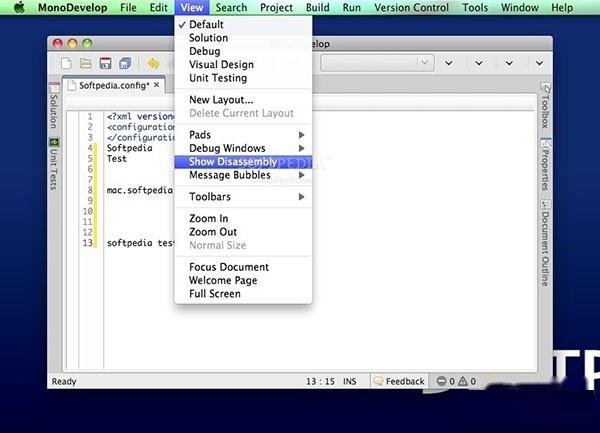Open the Tools menu
This screenshot has width=600, height=433.
[x=475, y=8]
